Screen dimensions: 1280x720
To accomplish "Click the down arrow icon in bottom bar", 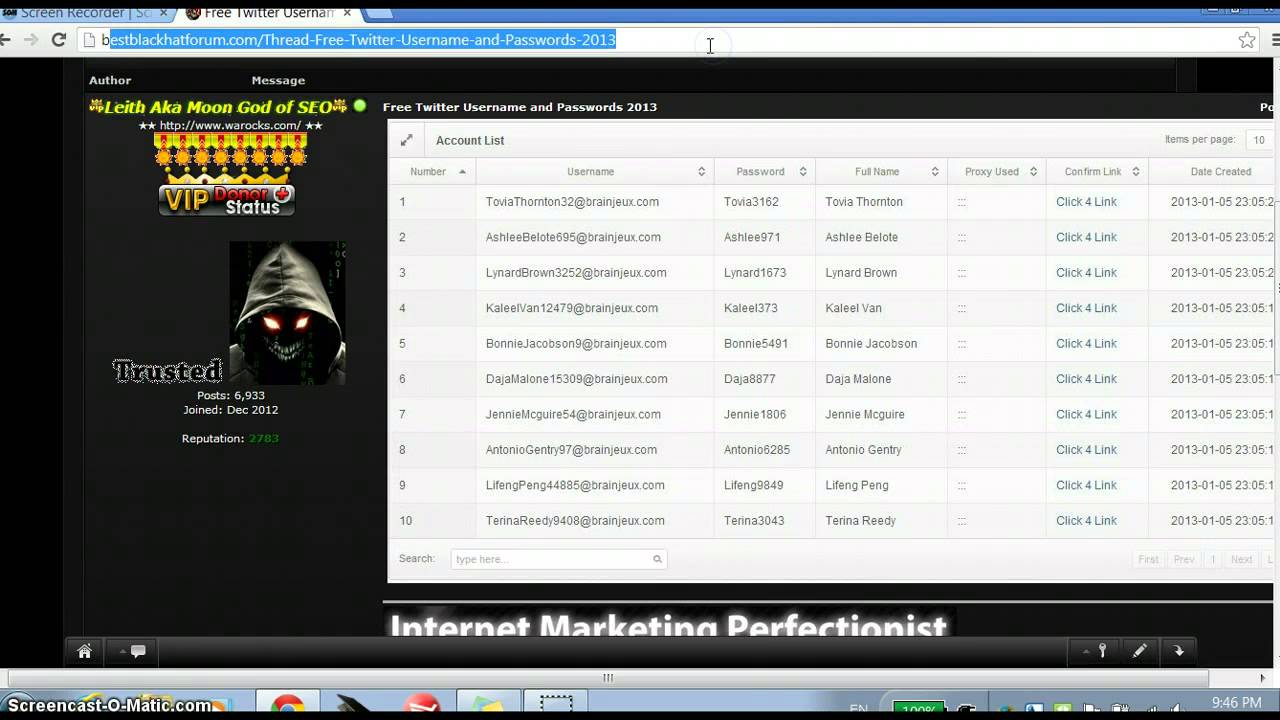I will (x=1179, y=651).
